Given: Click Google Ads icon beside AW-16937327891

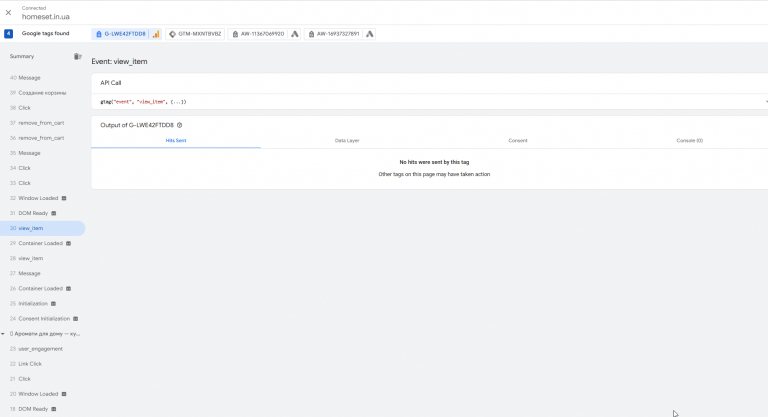Looking at the screenshot, I should tap(370, 34).
